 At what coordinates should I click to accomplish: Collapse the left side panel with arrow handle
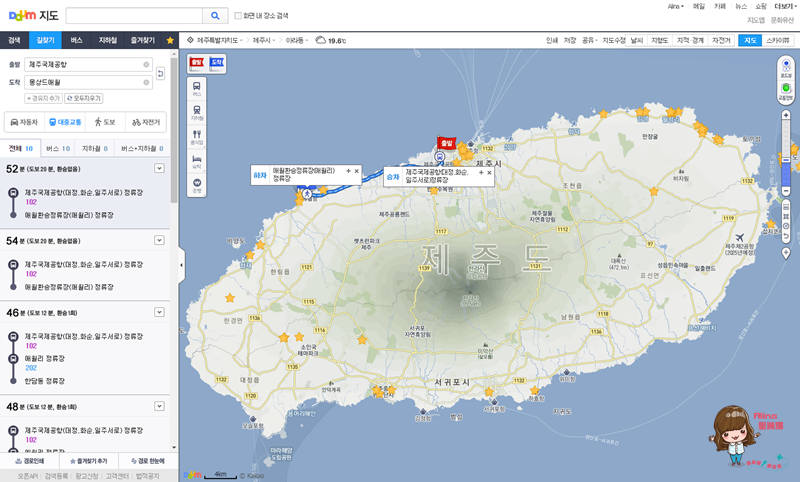pos(182,265)
